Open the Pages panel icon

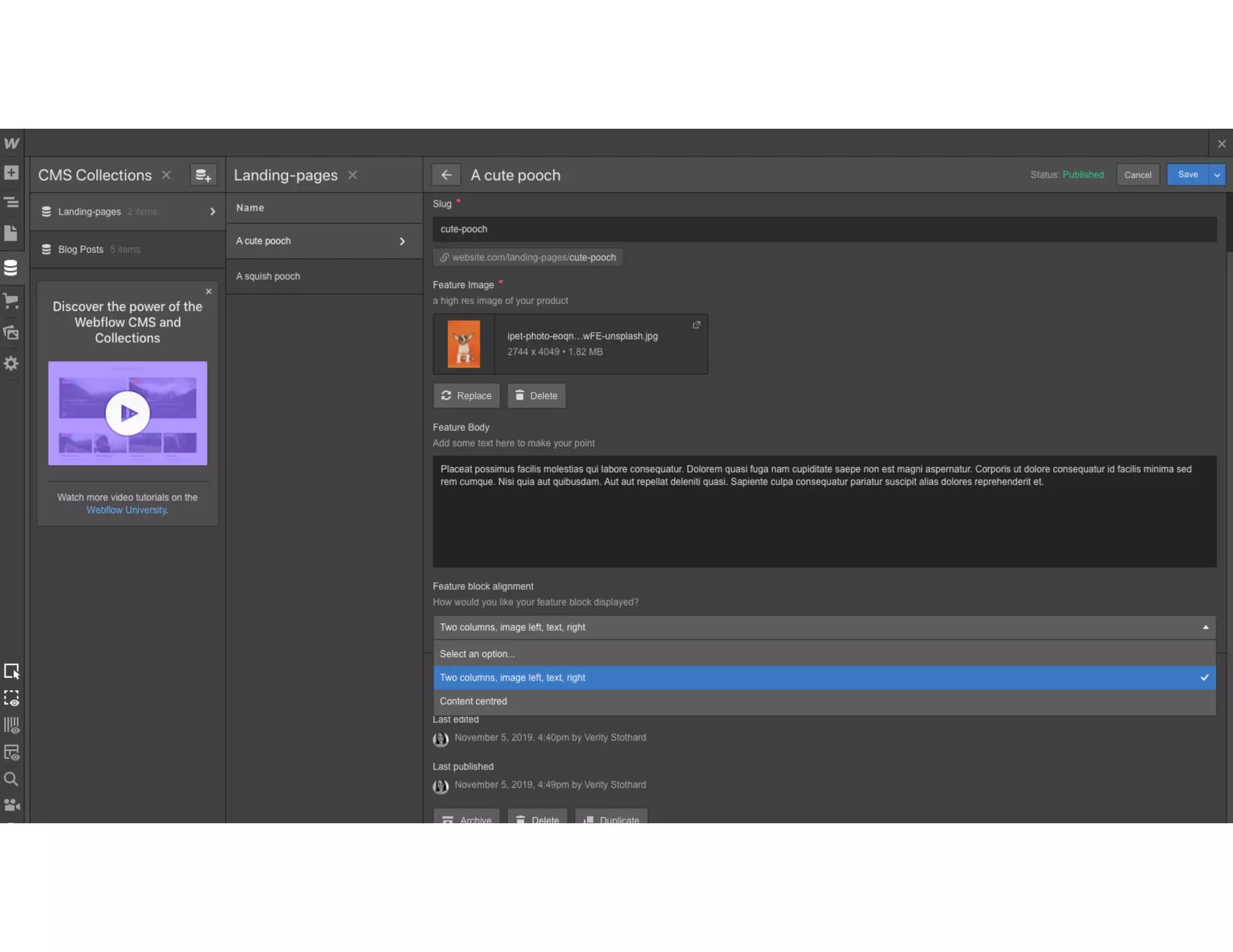[11, 233]
